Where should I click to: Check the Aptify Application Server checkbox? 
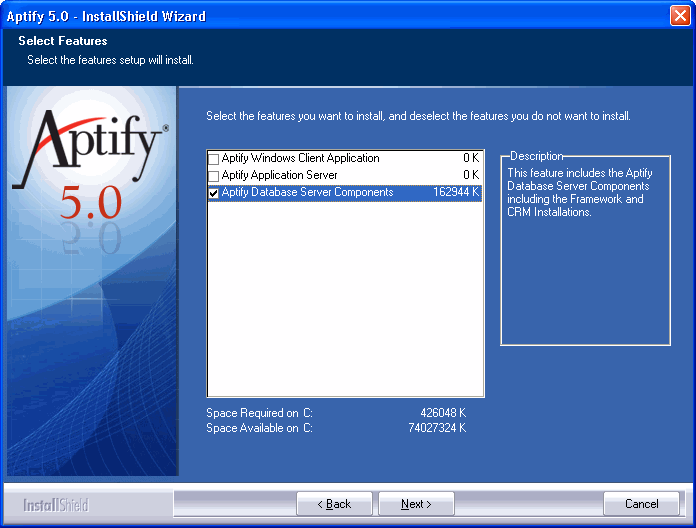[214, 176]
